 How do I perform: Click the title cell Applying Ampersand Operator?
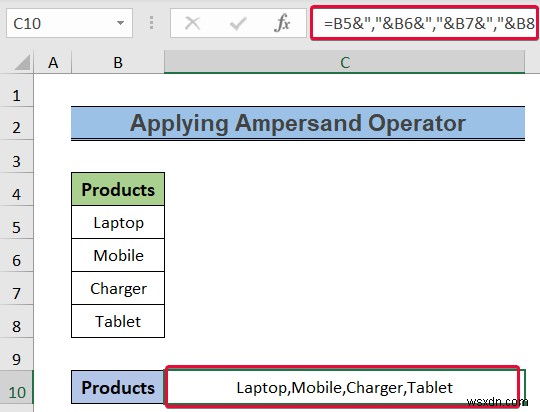coord(298,123)
